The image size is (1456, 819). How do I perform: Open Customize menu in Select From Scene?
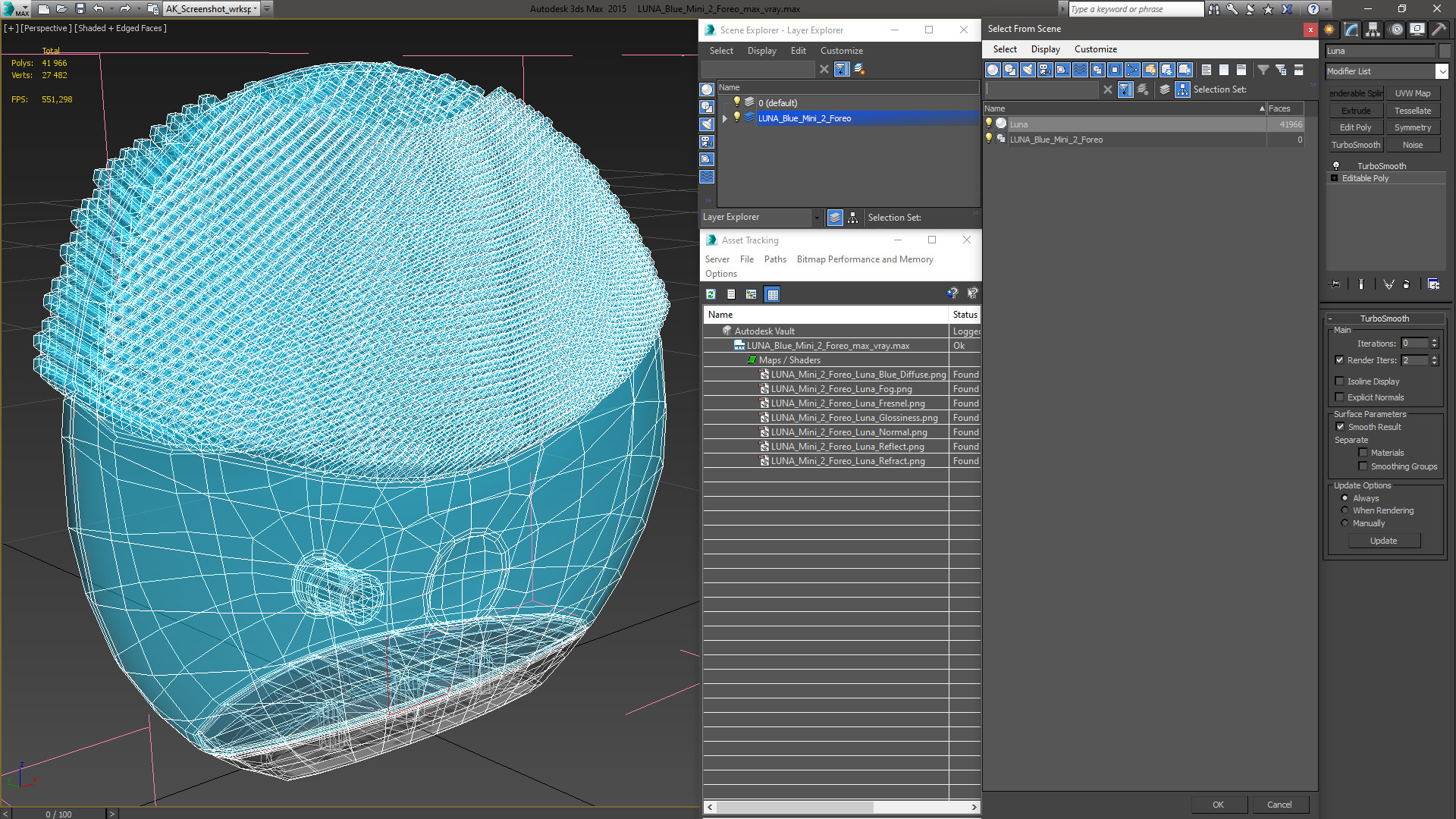click(1095, 49)
